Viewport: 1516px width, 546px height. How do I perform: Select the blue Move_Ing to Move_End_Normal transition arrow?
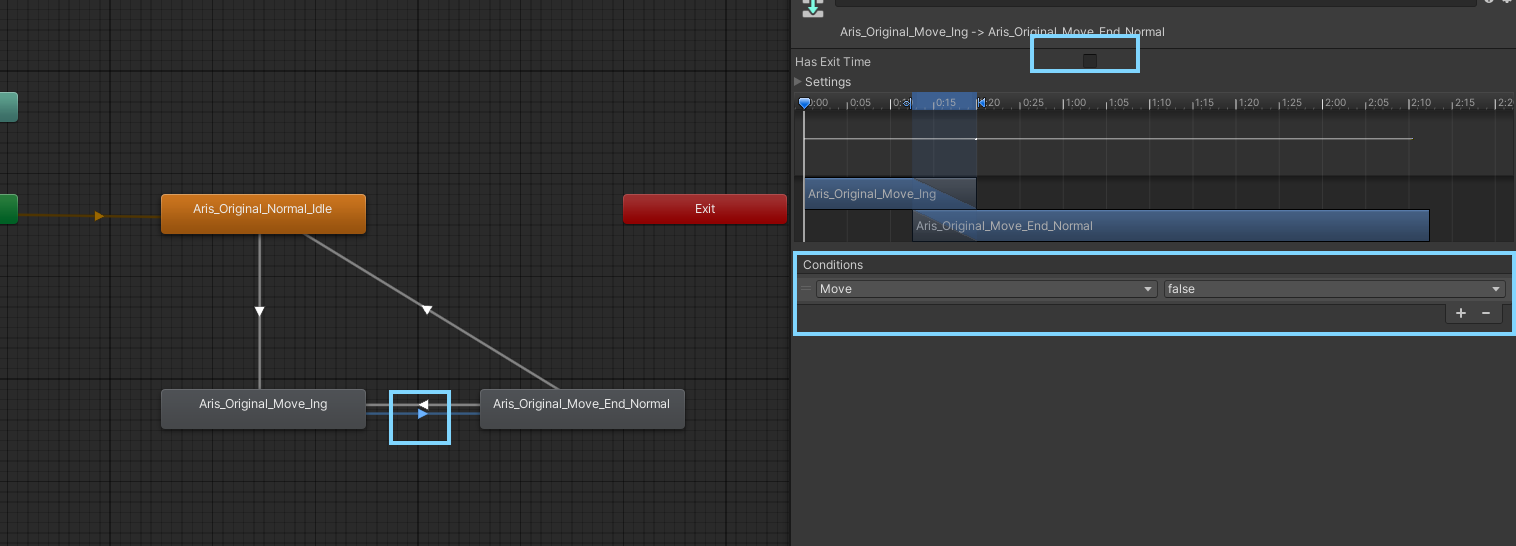[423, 414]
